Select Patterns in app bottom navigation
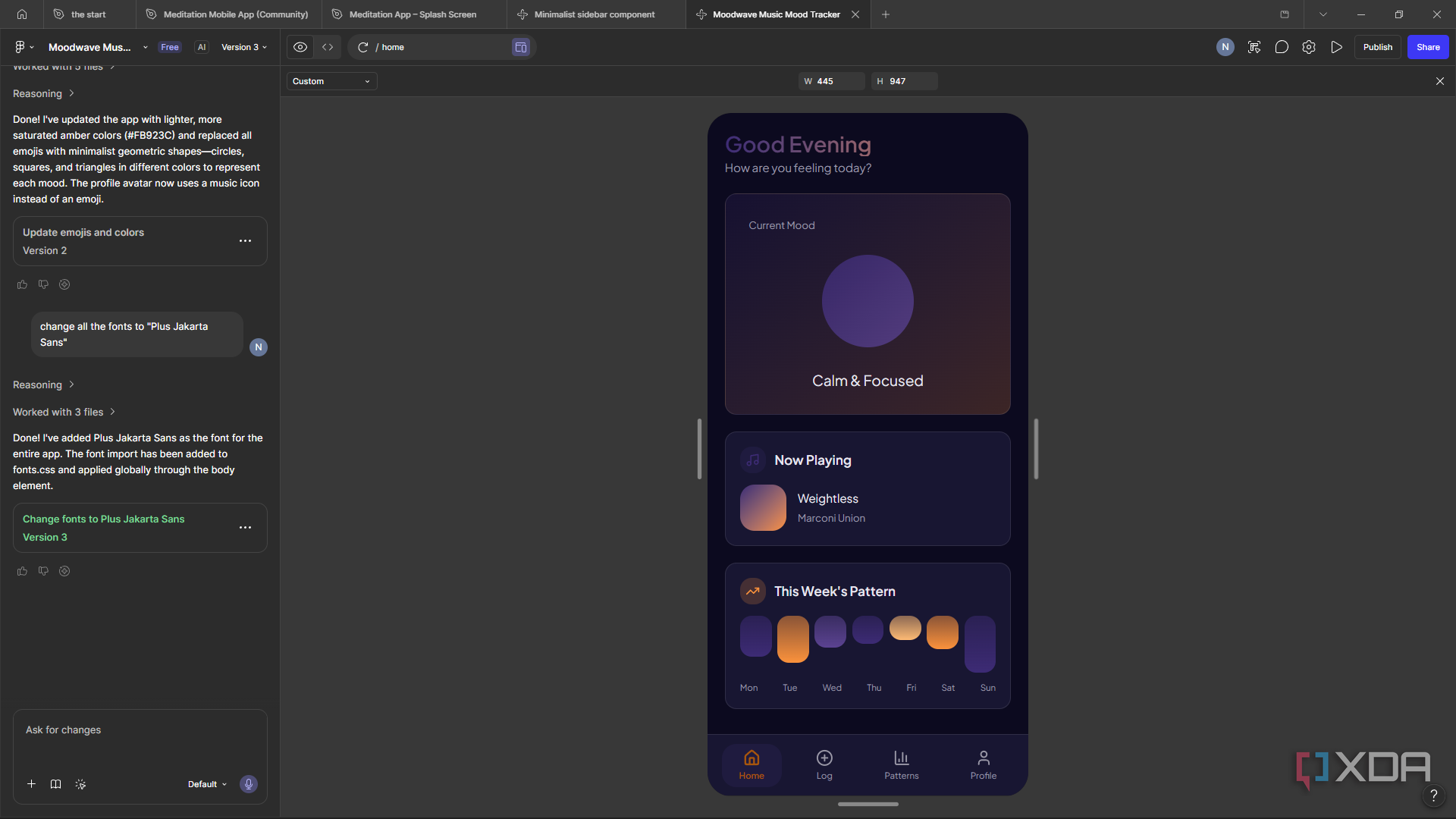1456x819 pixels. pyautogui.click(x=902, y=765)
